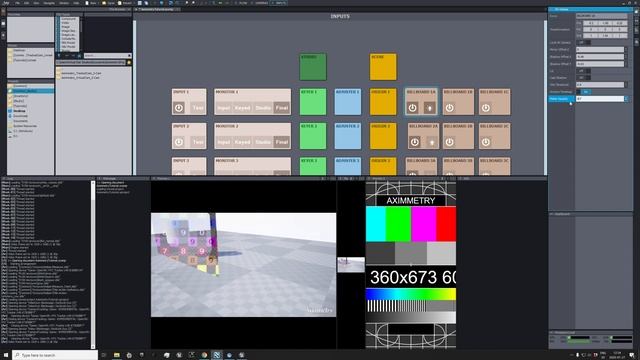Select Aximmetry_VirtualCam_3-Cam file

pyautogui.click(x=80, y=78)
